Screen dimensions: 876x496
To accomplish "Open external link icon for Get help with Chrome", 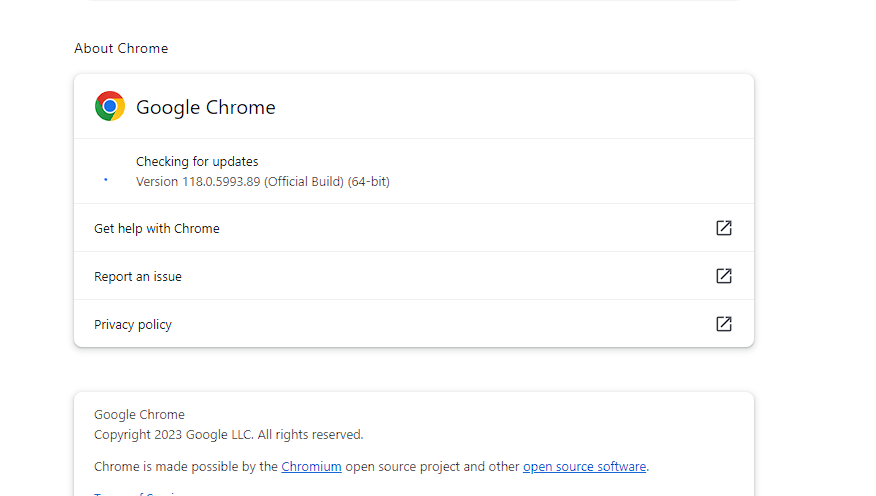I will pos(723,228).
